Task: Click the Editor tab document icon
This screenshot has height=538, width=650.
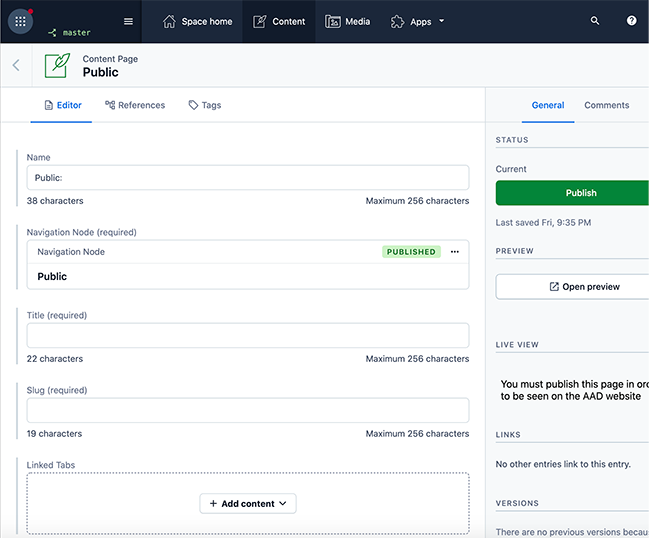Action: (x=49, y=105)
